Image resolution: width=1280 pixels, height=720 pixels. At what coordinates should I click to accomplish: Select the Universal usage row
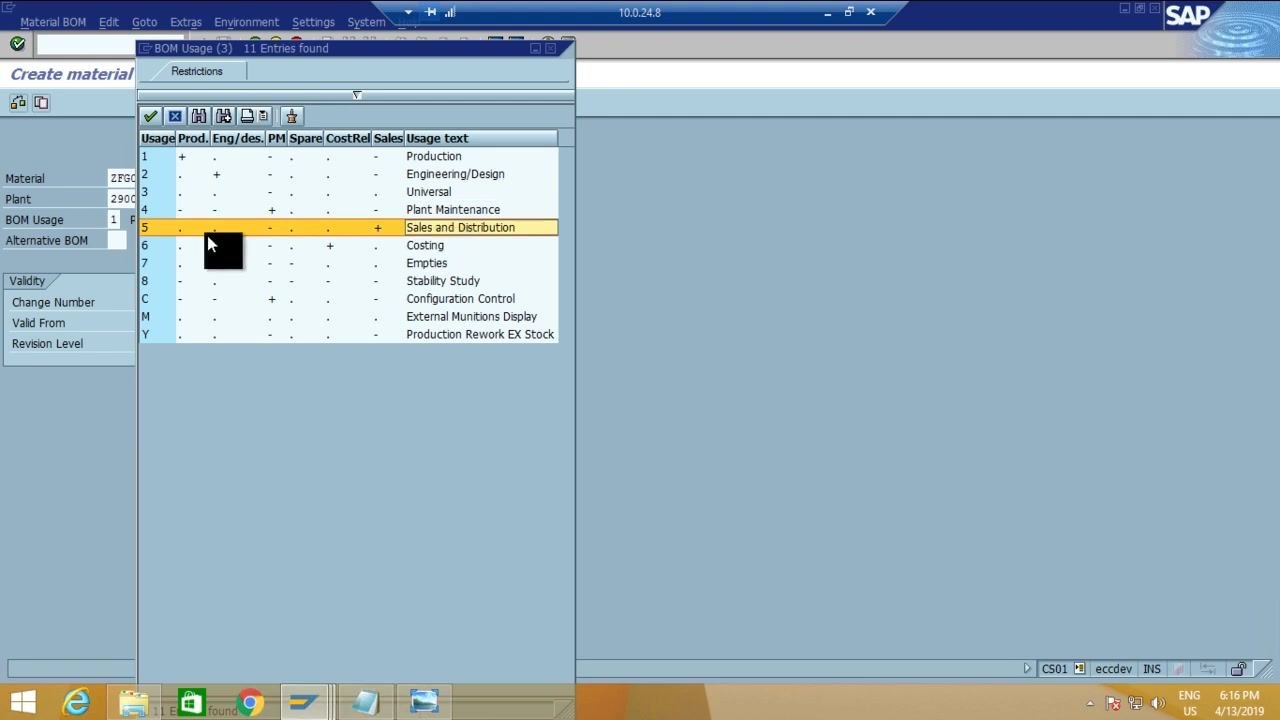pos(348,192)
